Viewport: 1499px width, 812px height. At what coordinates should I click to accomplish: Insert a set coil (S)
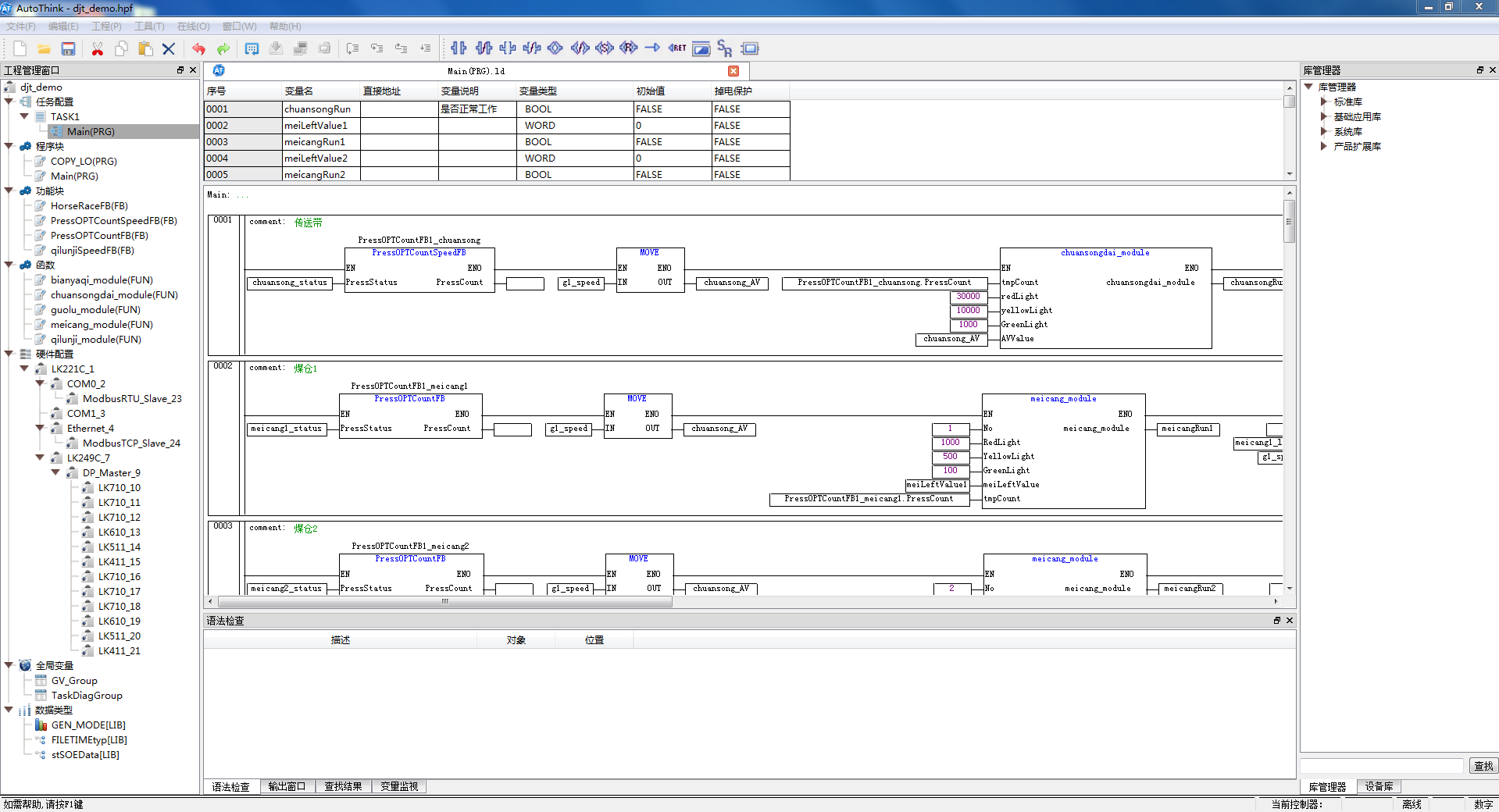coord(604,48)
